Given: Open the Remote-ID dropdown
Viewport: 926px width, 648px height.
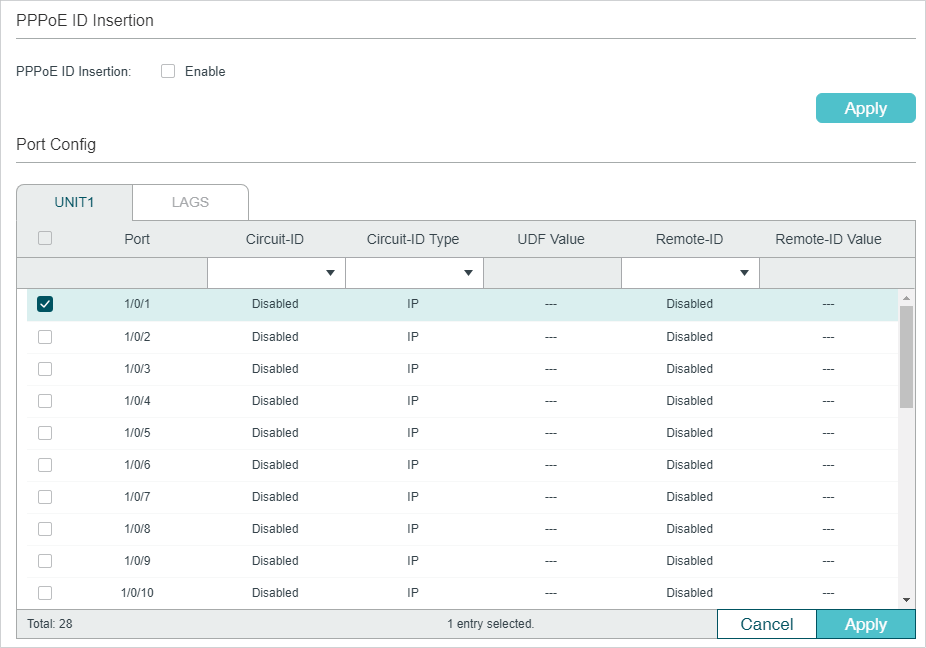Looking at the screenshot, I should point(690,273).
